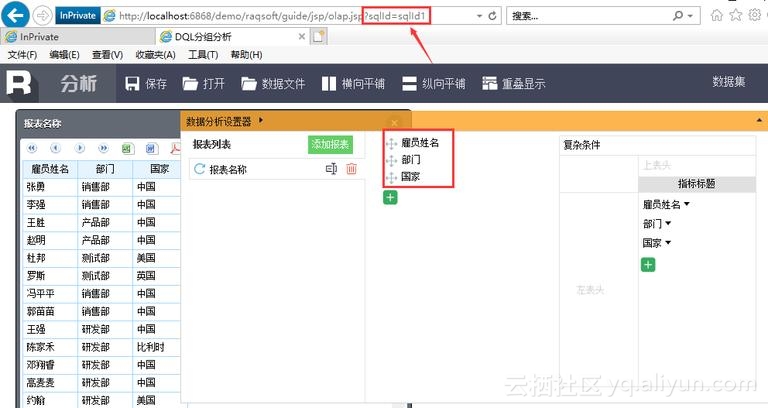The height and width of the screenshot is (408, 768).
Task: Go to previous report page
Action: [55, 148]
